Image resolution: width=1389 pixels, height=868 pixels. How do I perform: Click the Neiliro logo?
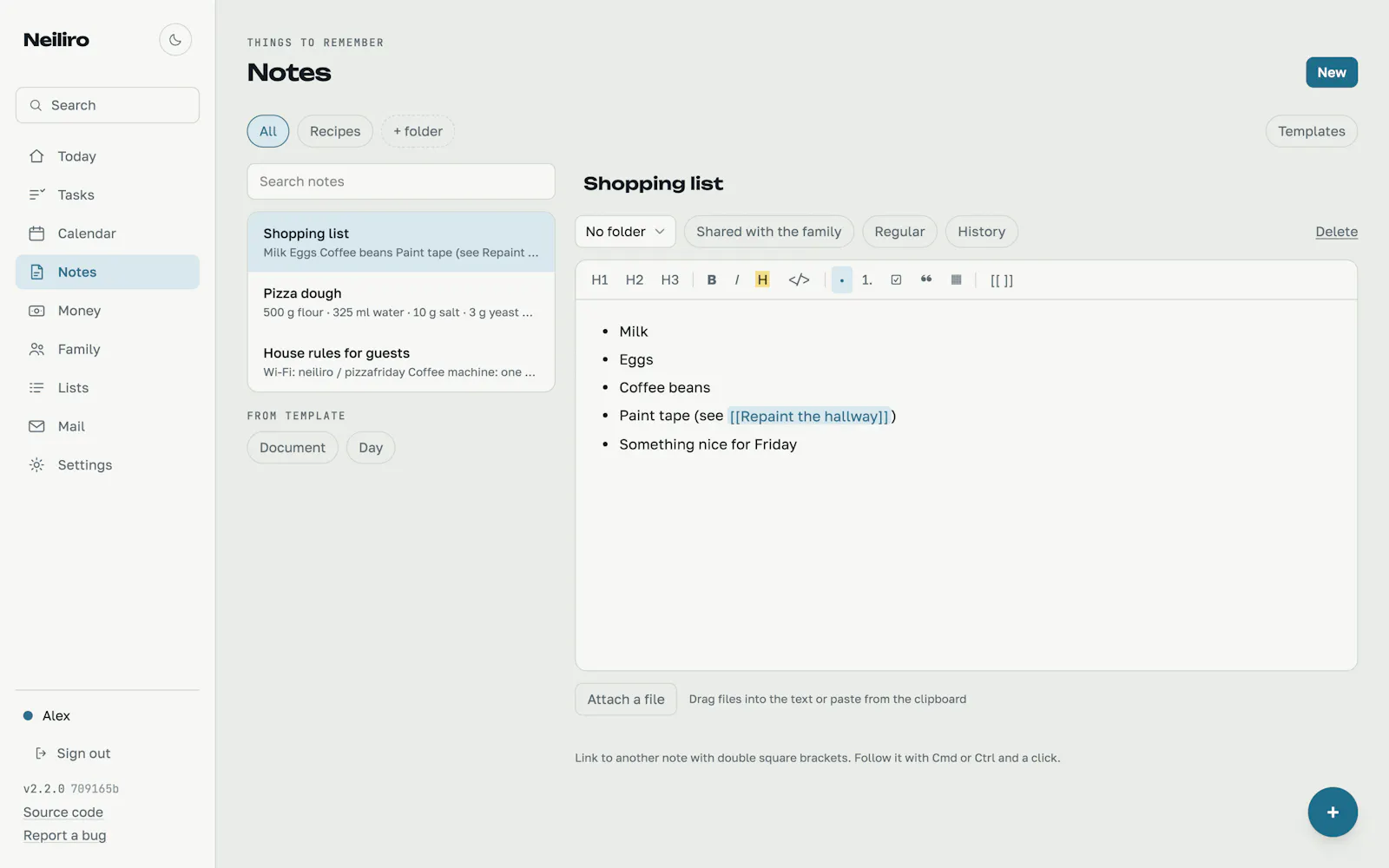(x=56, y=40)
